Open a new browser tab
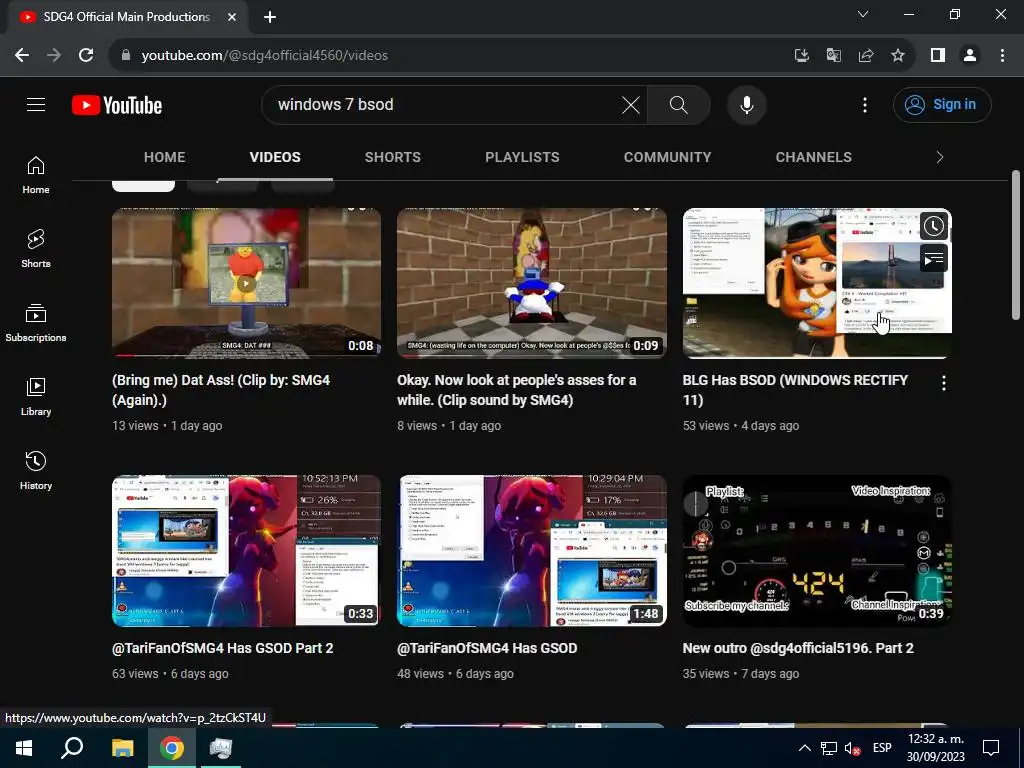1024x768 pixels. (270, 18)
